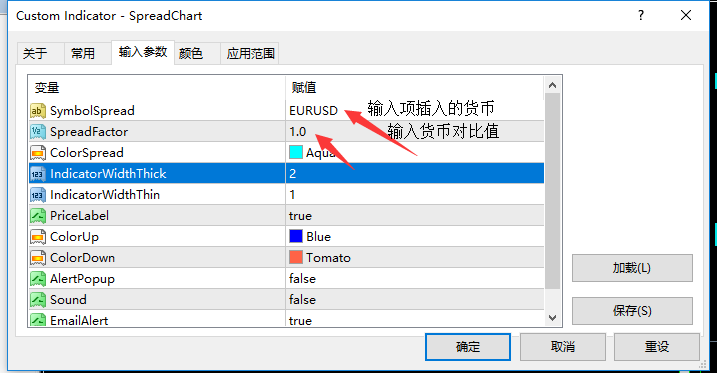The height and width of the screenshot is (373, 717).
Task: Click the EmailAlert true value
Action: [x=300, y=320]
